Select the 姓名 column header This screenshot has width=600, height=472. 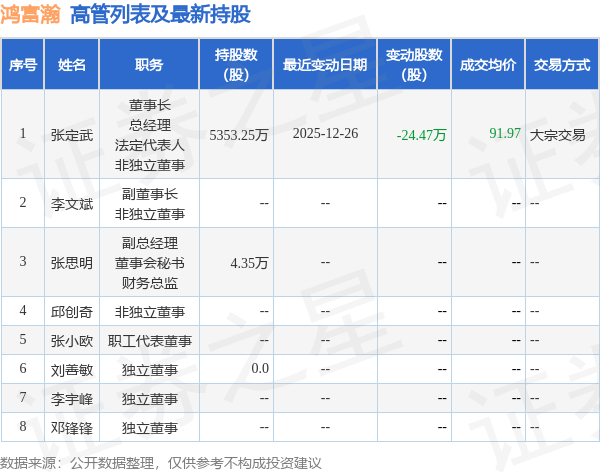coord(72,64)
